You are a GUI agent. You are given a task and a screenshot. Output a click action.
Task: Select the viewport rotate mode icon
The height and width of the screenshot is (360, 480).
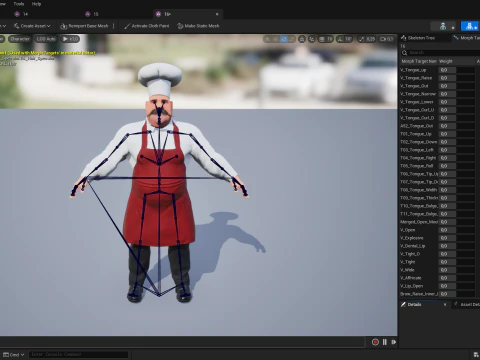click(x=284, y=39)
